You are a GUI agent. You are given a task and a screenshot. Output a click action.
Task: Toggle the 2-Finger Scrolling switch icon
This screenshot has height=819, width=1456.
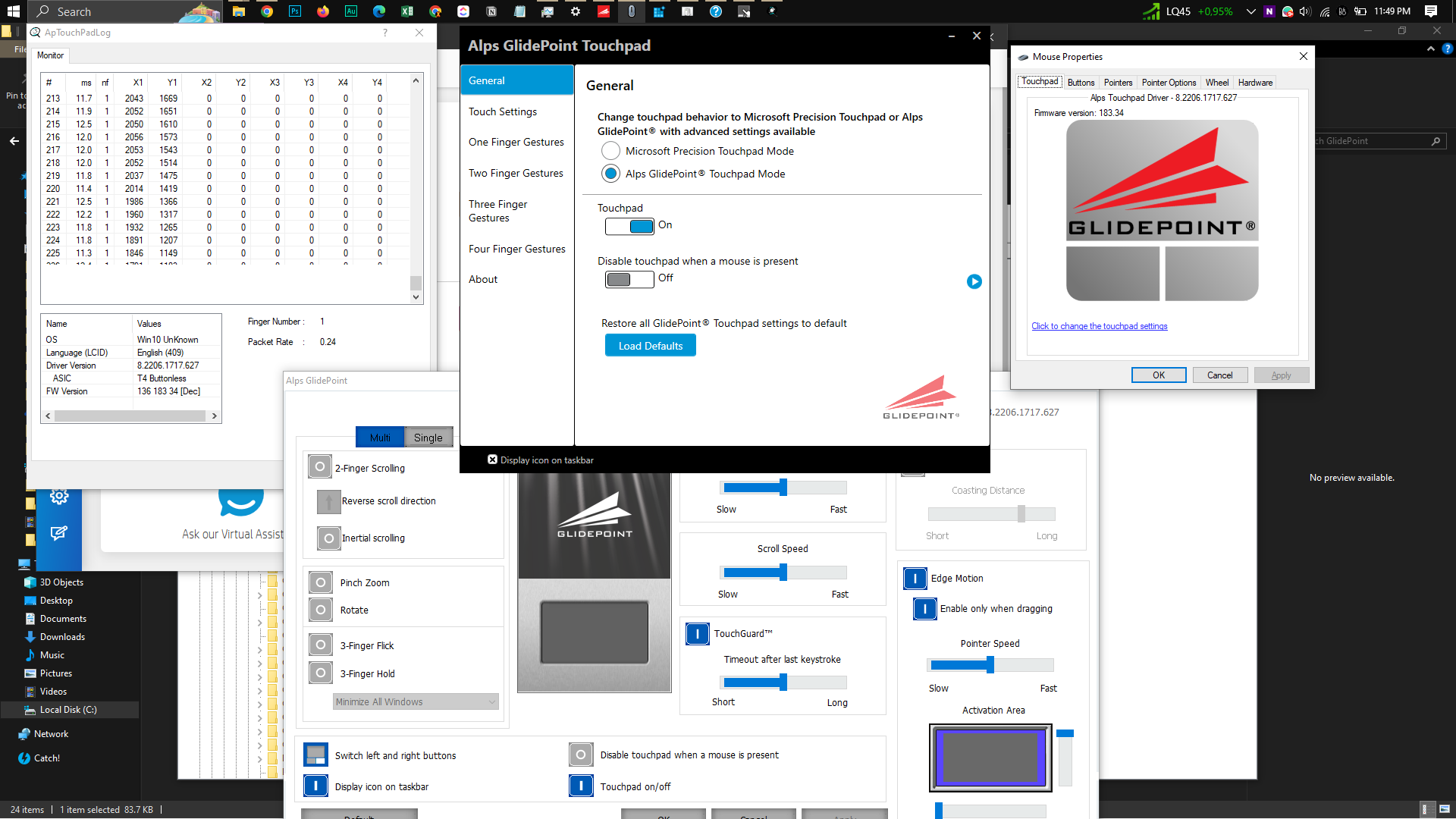(x=320, y=467)
